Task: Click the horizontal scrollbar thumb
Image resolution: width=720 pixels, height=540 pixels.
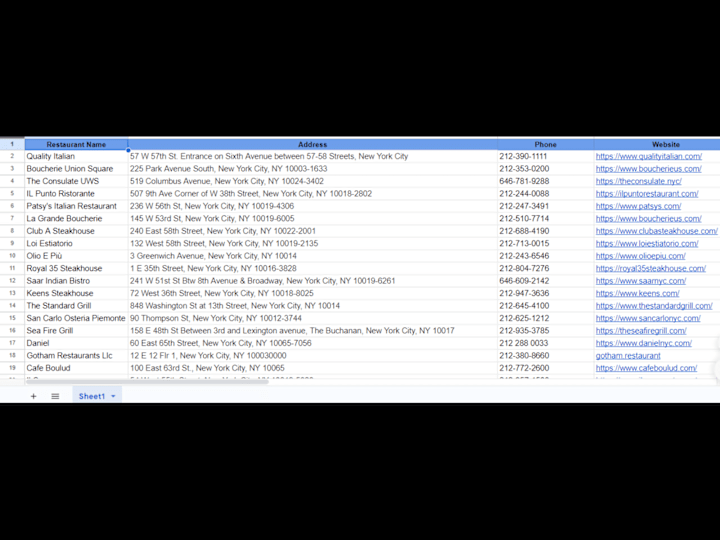Action: [x=147, y=381]
